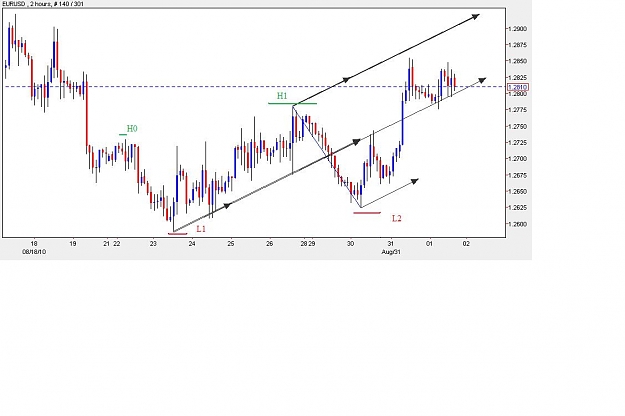Click the 29 date tick label
This screenshot has width=625, height=416.
[312, 243]
